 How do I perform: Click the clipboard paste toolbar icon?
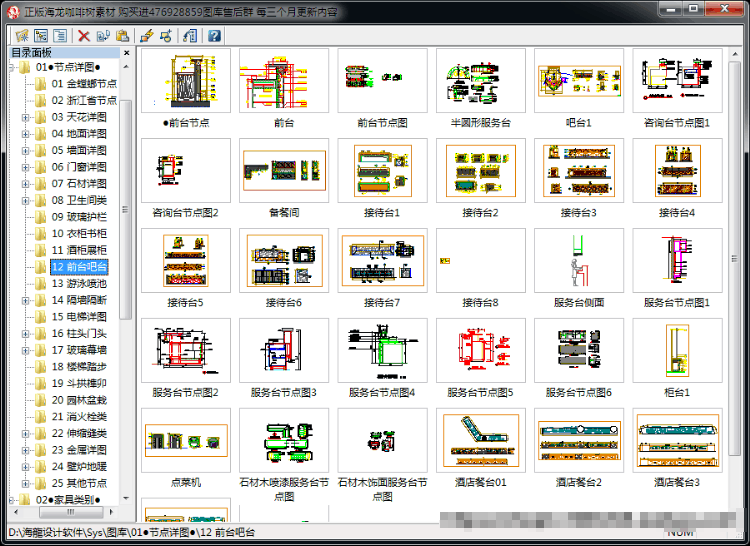tap(122, 35)
